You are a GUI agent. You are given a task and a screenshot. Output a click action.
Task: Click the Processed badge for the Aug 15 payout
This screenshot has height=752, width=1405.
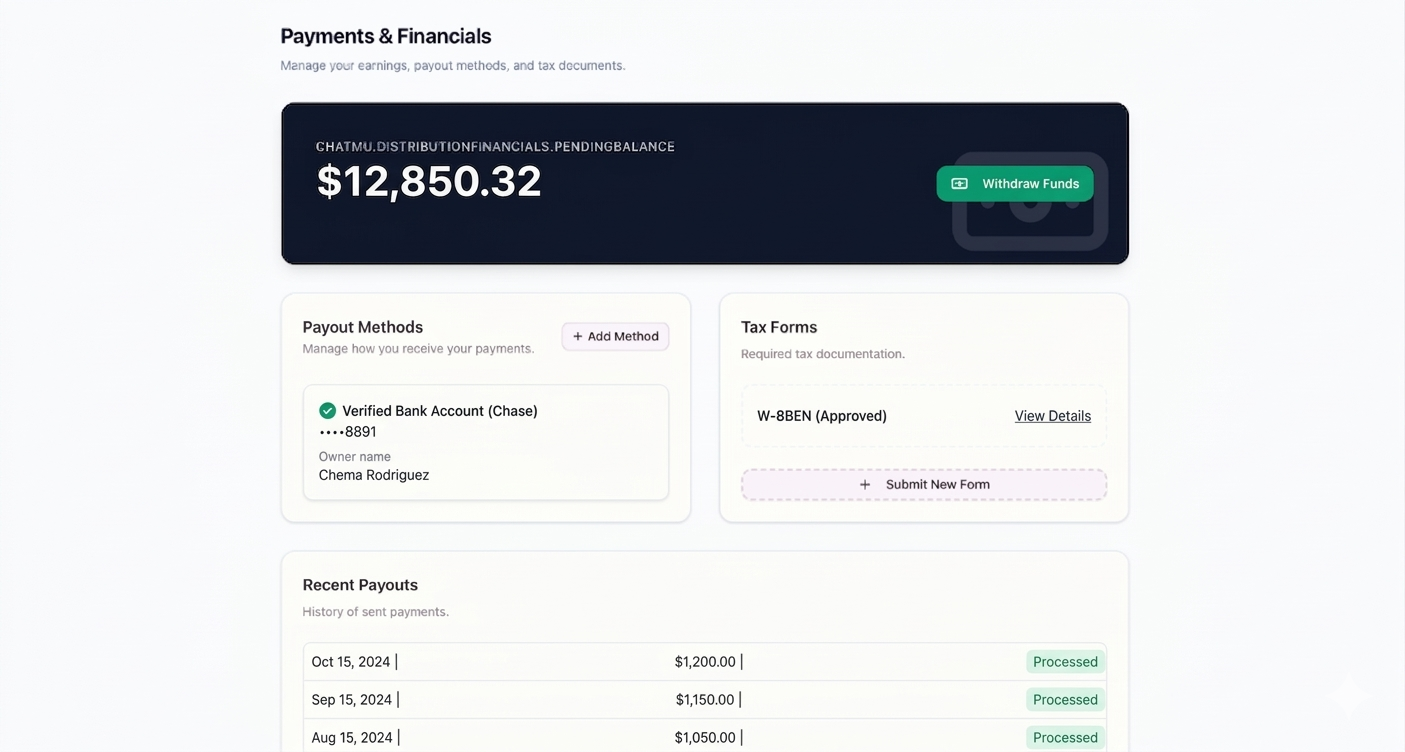point(1065,737)
